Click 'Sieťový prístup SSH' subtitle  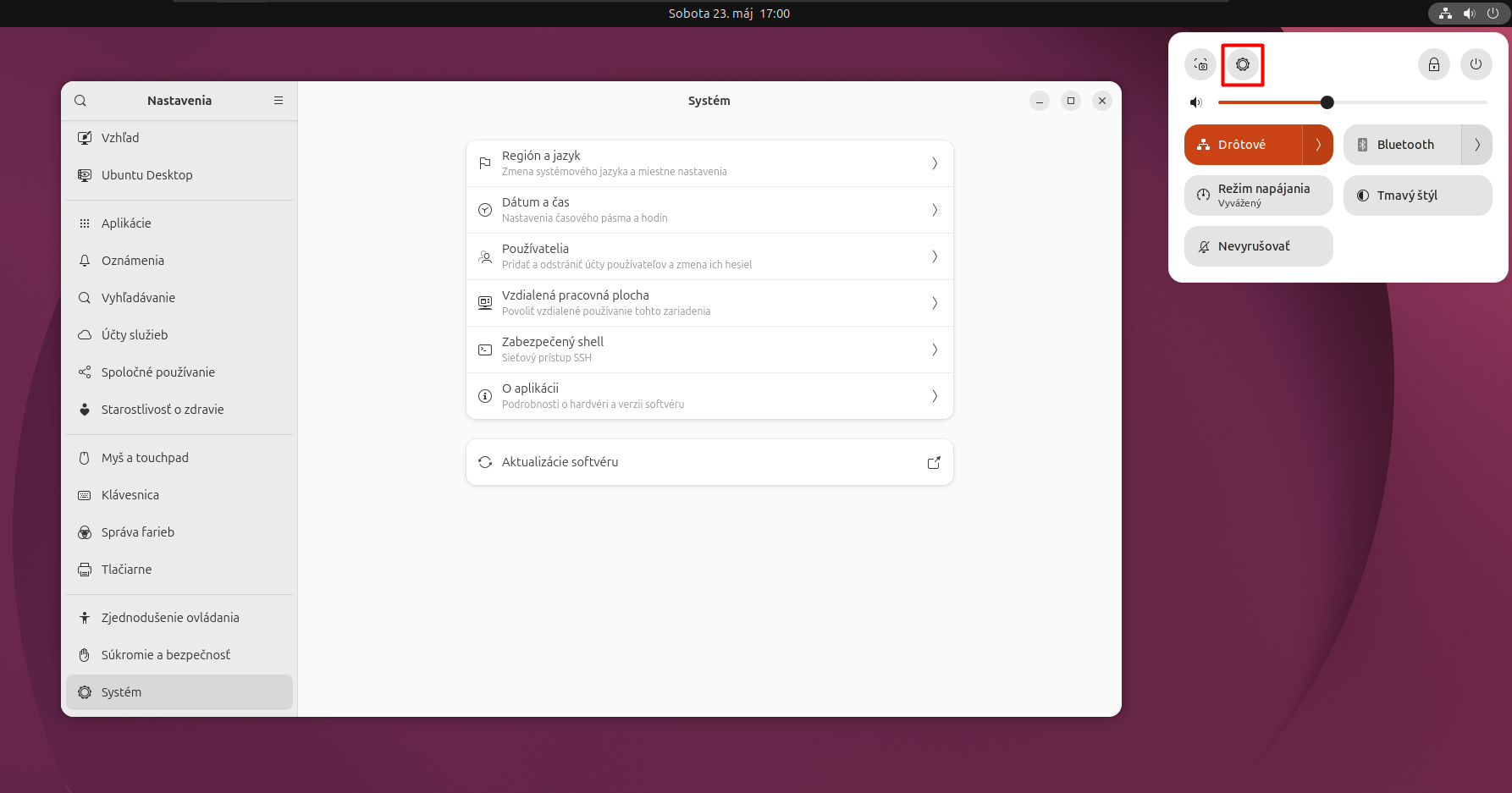[547, 358]
